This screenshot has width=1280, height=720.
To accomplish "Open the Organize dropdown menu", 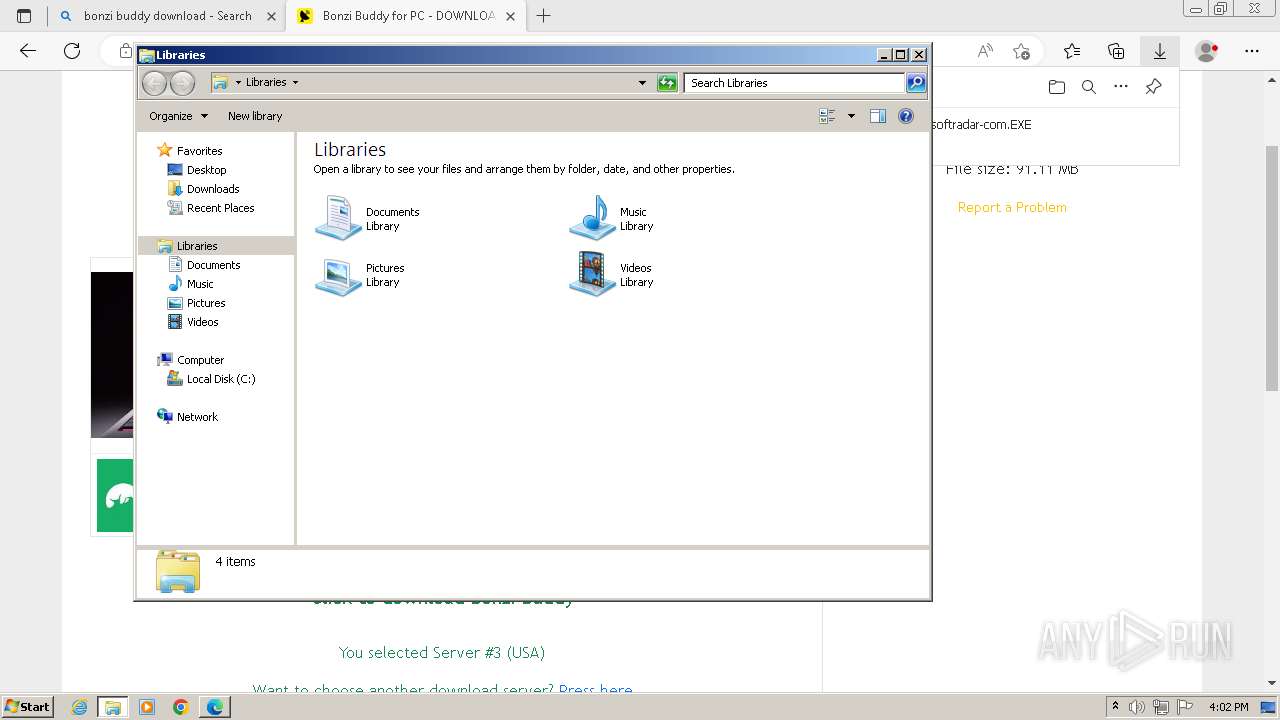I will 178,116.
